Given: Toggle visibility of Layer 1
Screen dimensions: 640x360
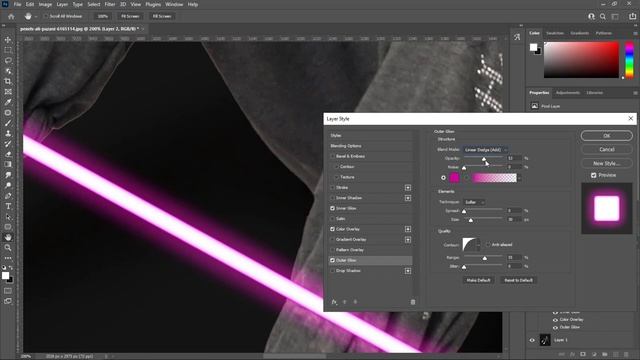Looking at the screenshot, I should 532,340.
